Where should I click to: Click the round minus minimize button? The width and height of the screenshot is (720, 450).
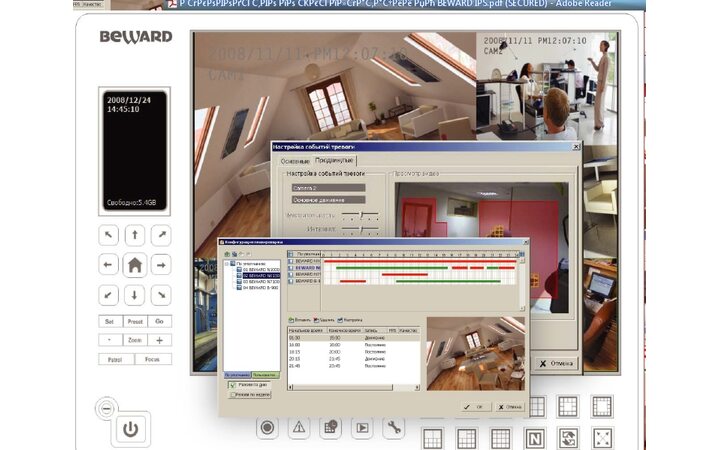pos(106,408)
